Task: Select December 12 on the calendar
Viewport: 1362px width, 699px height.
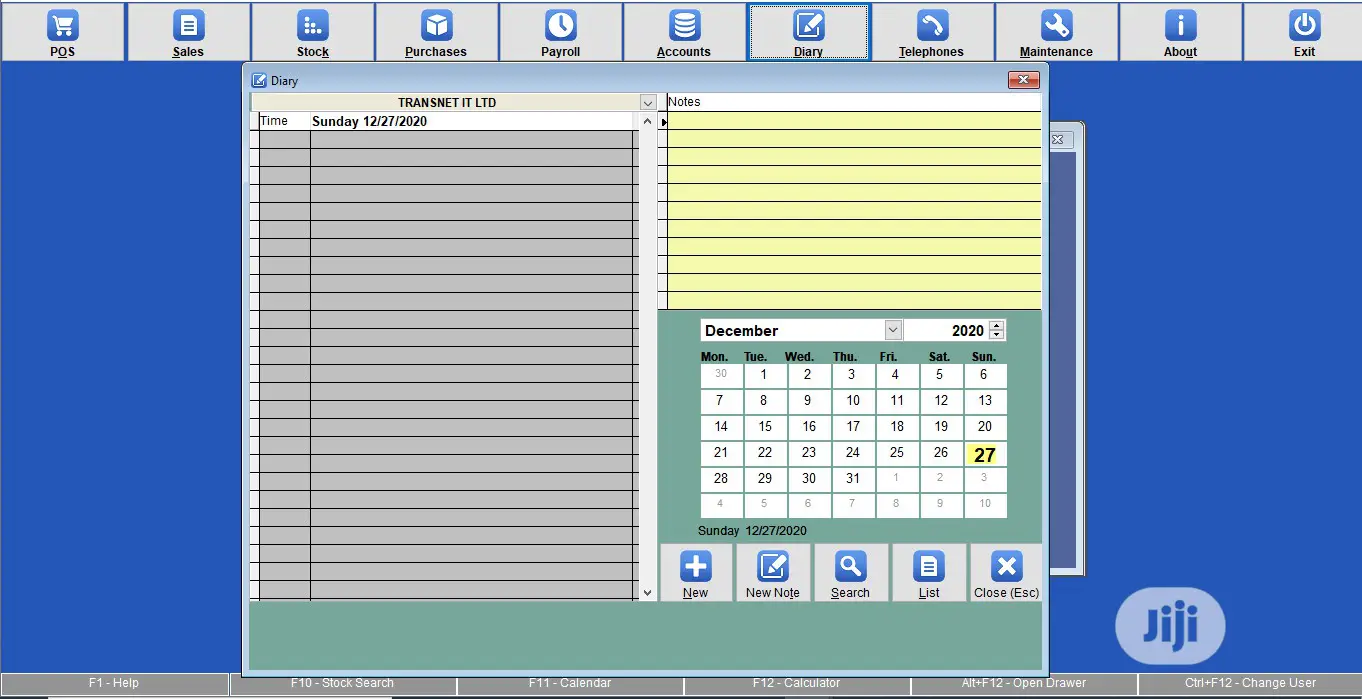Action: point(941,401)
